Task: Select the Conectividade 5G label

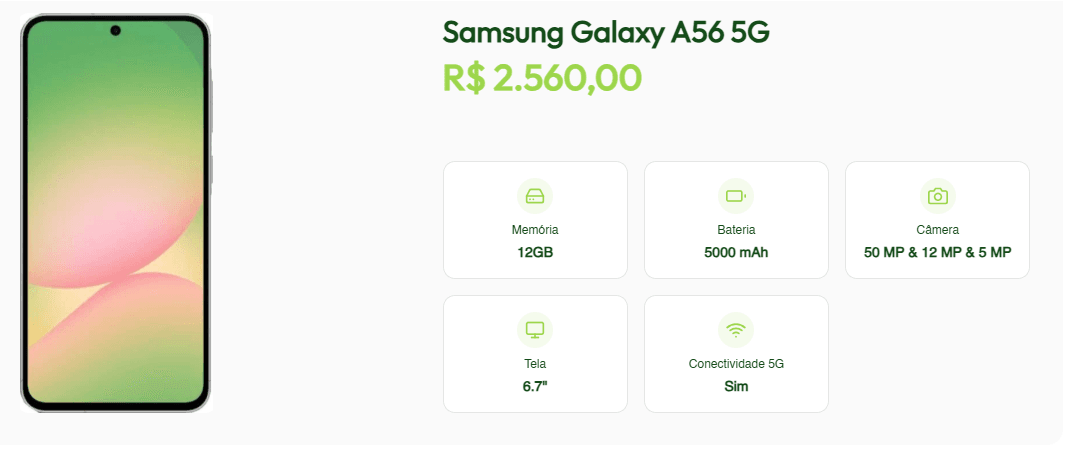Action: [736, 364]
